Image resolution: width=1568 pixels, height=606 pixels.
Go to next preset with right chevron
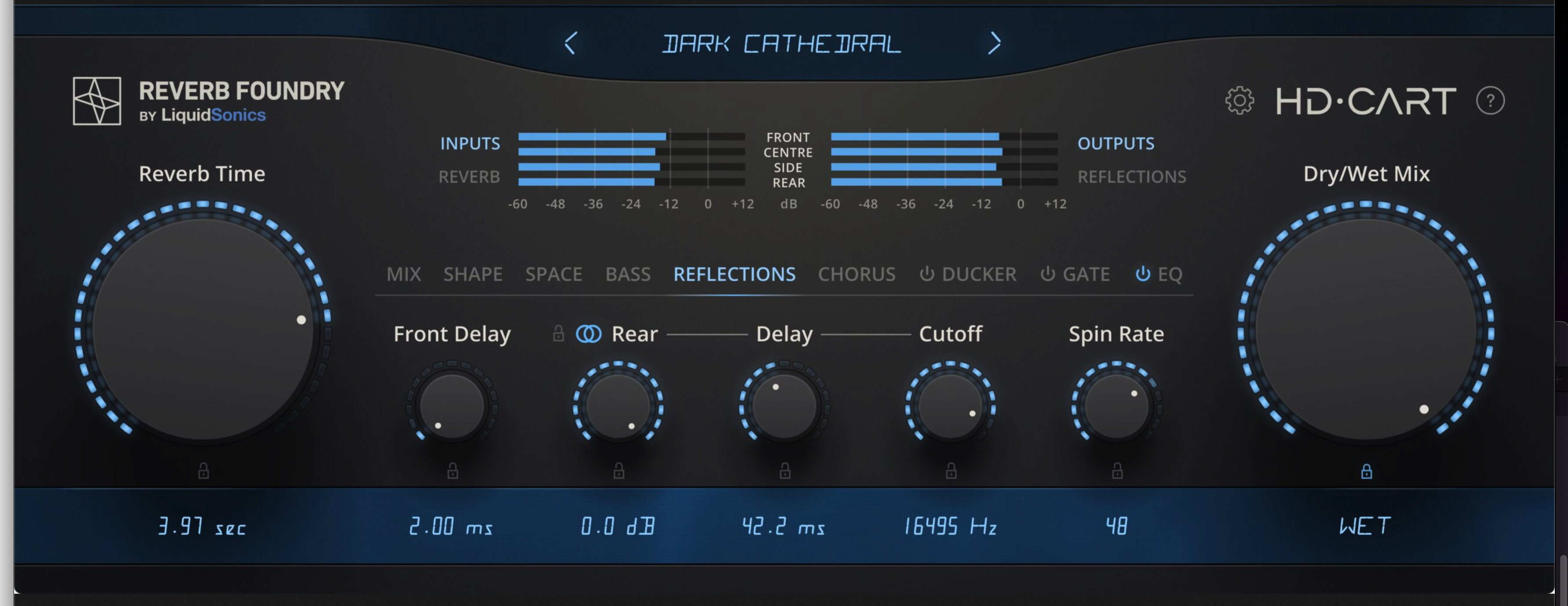(994, 43)
